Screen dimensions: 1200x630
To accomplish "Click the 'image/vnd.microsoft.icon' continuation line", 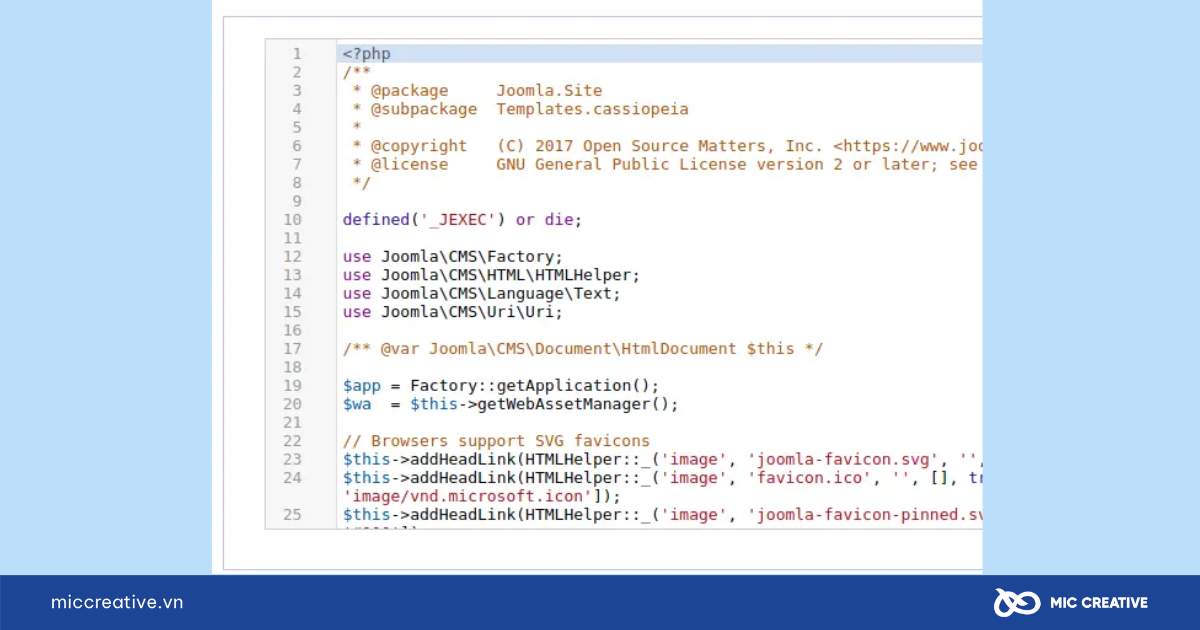I will coord(482,496).
